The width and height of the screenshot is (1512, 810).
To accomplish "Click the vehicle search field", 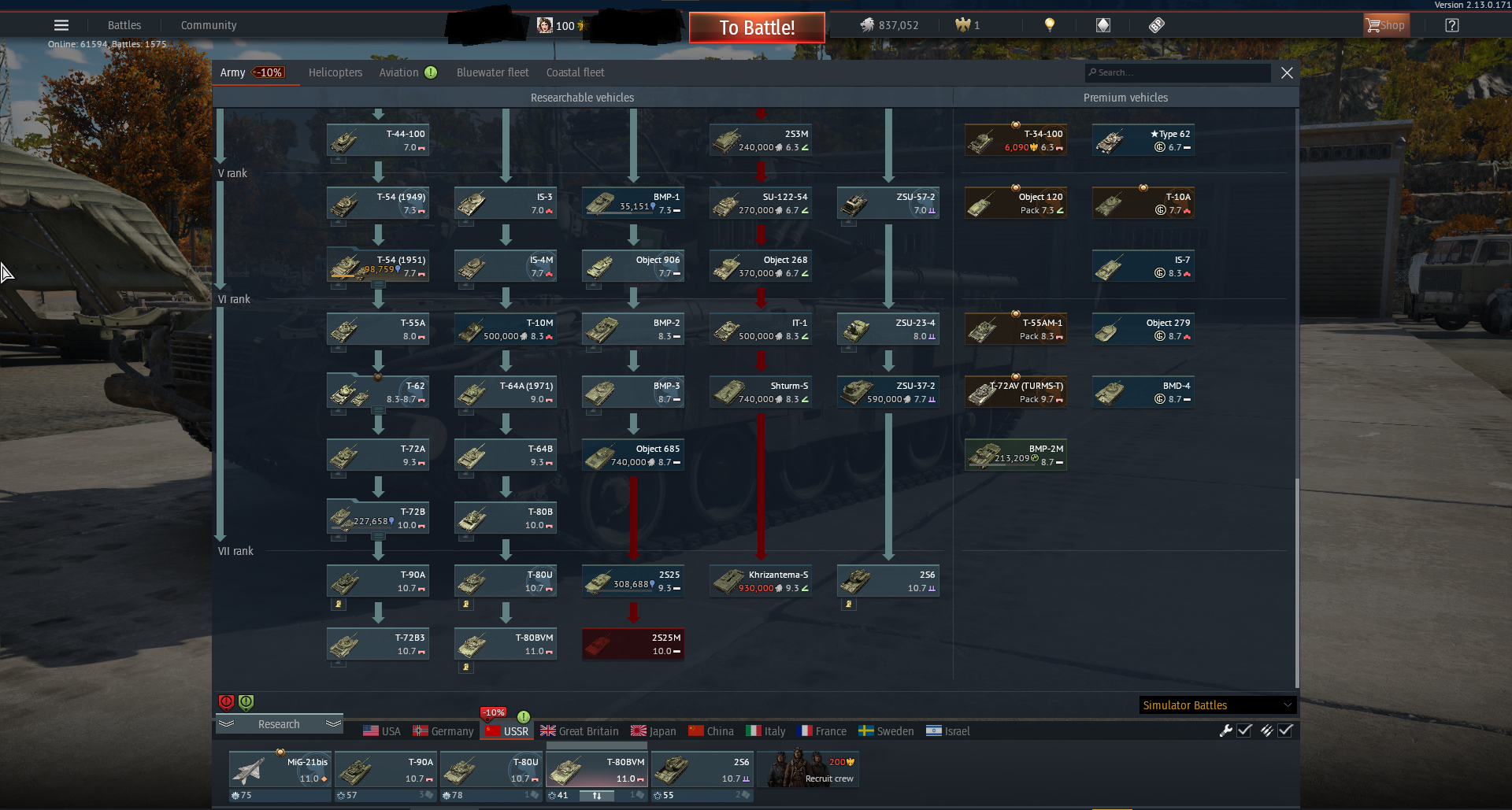I will (1178, 72).
